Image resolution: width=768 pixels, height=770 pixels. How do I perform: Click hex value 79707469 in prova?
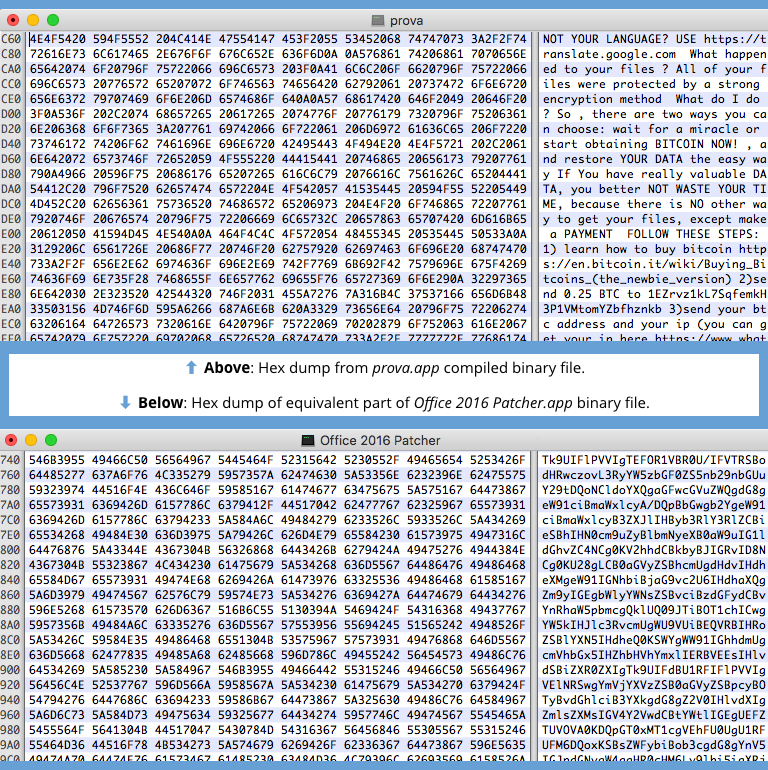pos(121,99)
